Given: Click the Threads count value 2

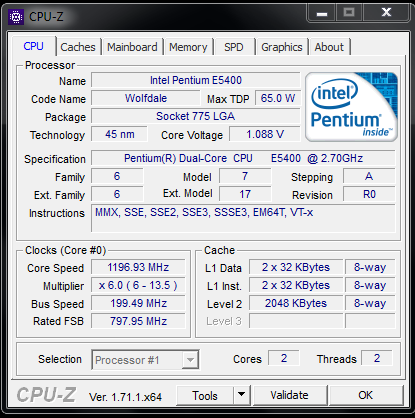Looking at the screenshot, I should click(x=377, y=358).
